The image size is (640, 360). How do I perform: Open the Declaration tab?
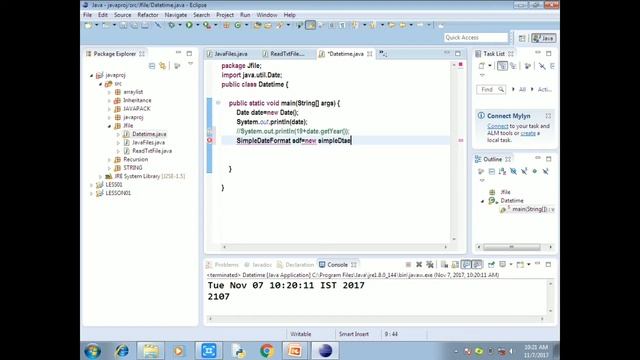pyautogui.click(x=296, y=265)
